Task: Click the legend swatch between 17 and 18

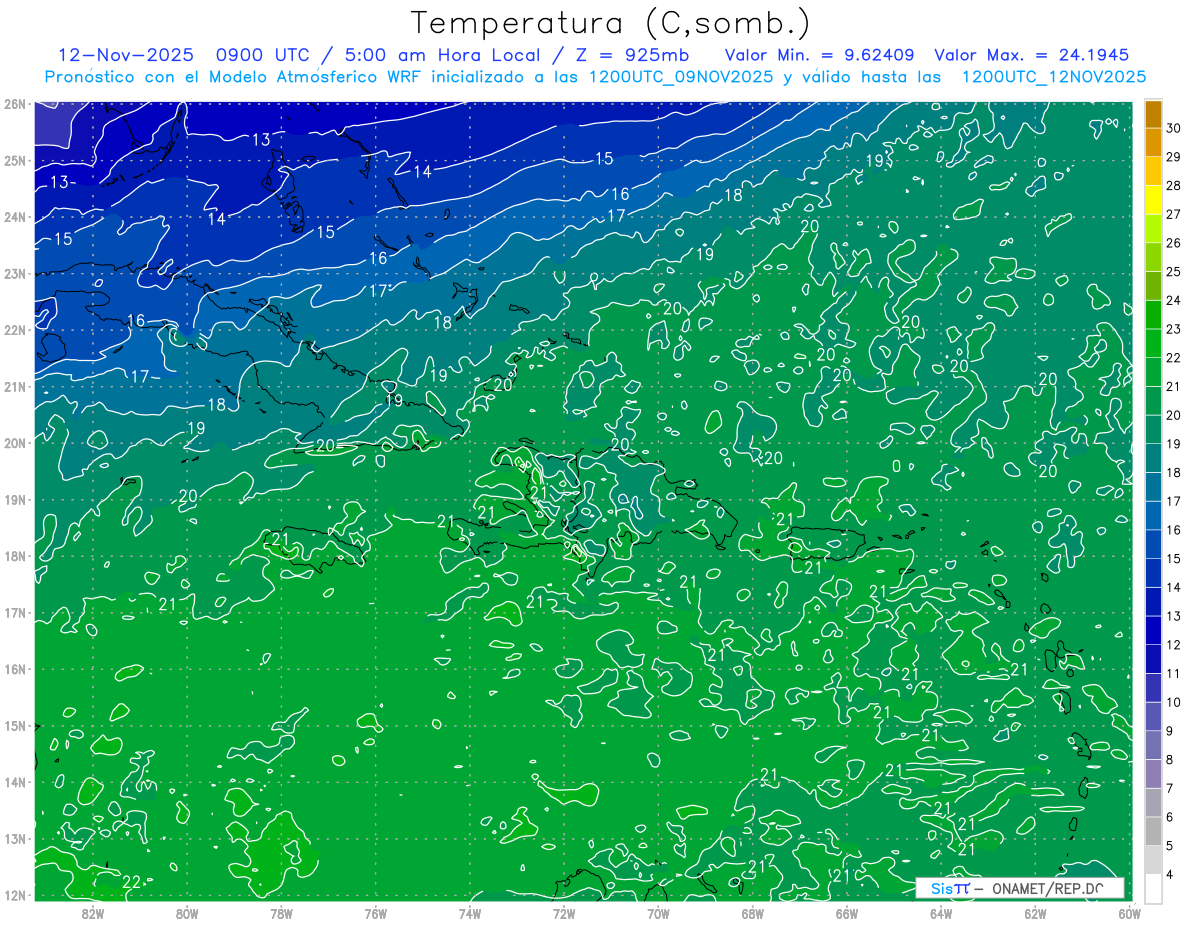Action: coord(1153,487)
